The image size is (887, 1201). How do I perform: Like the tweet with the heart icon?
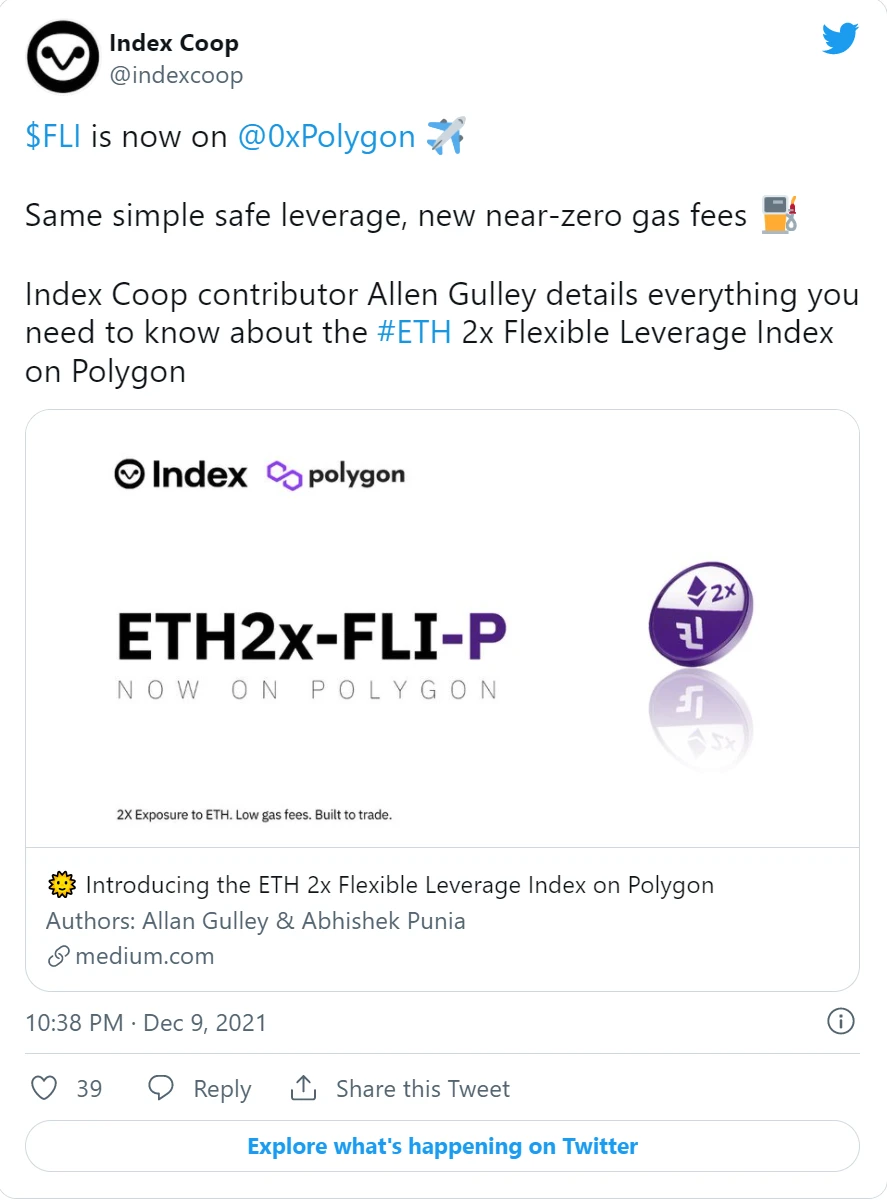coord(44,1088)
